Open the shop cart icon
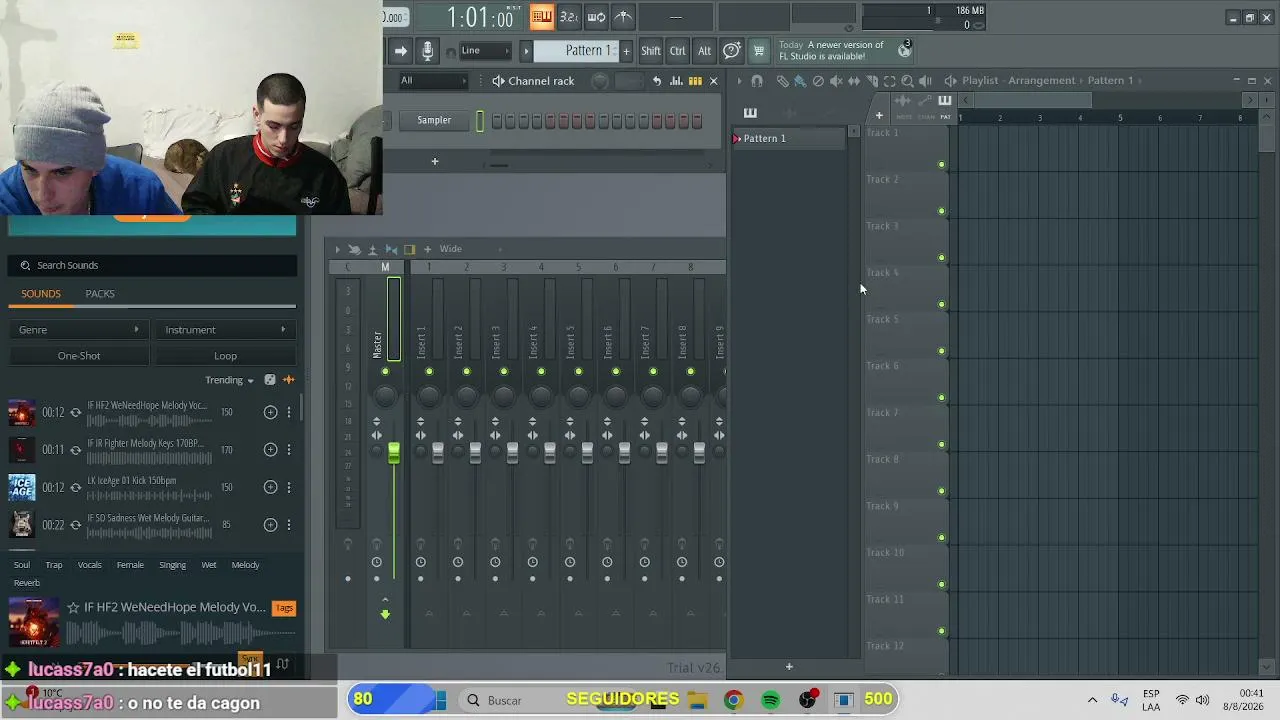 pos(759,51)
